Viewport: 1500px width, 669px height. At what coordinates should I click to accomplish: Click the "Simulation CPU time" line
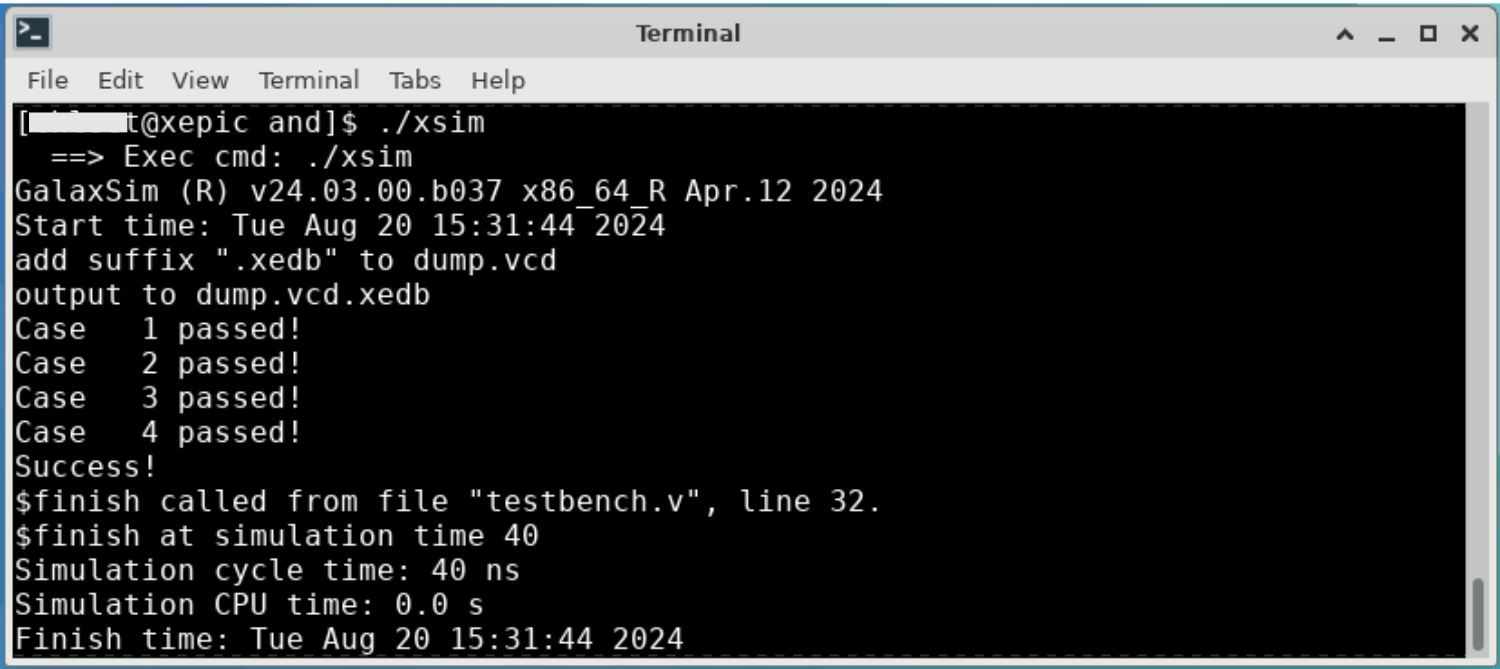point(248,604)
